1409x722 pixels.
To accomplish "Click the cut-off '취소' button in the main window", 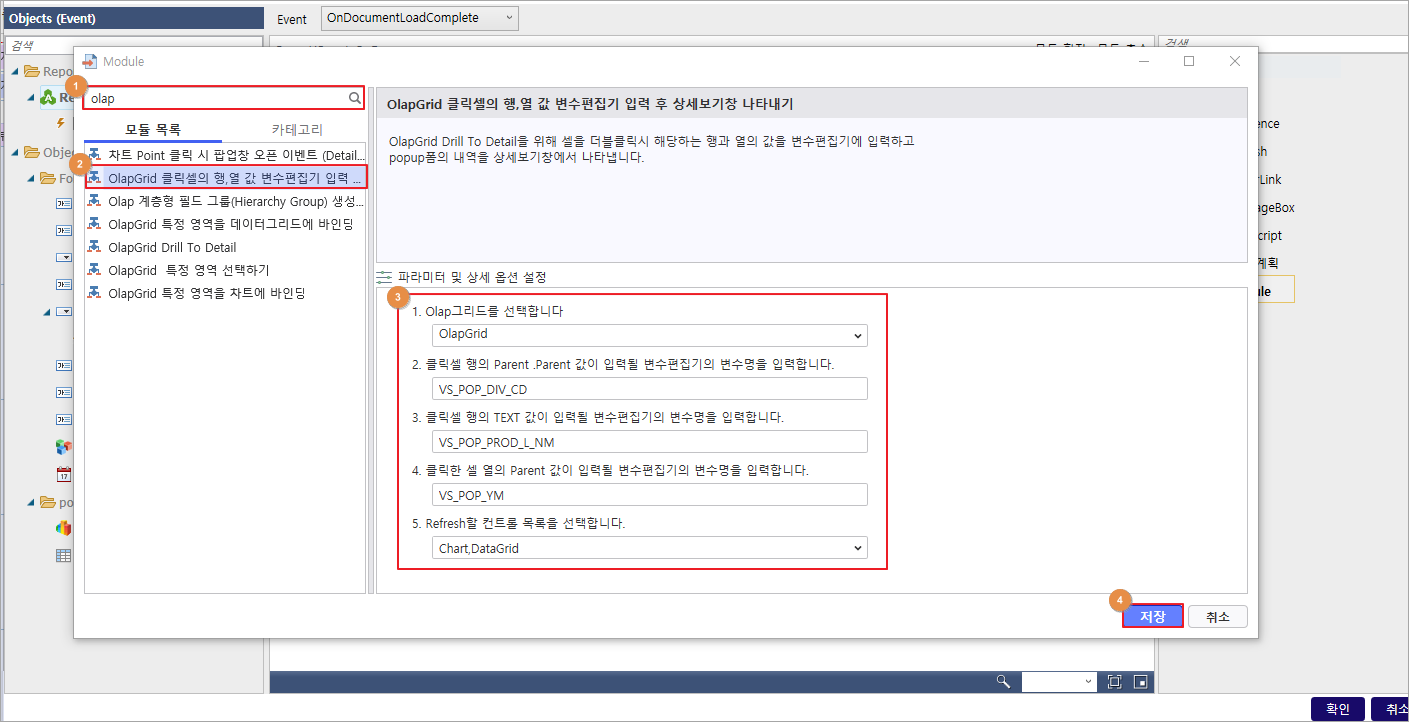I will (1390, 709).
